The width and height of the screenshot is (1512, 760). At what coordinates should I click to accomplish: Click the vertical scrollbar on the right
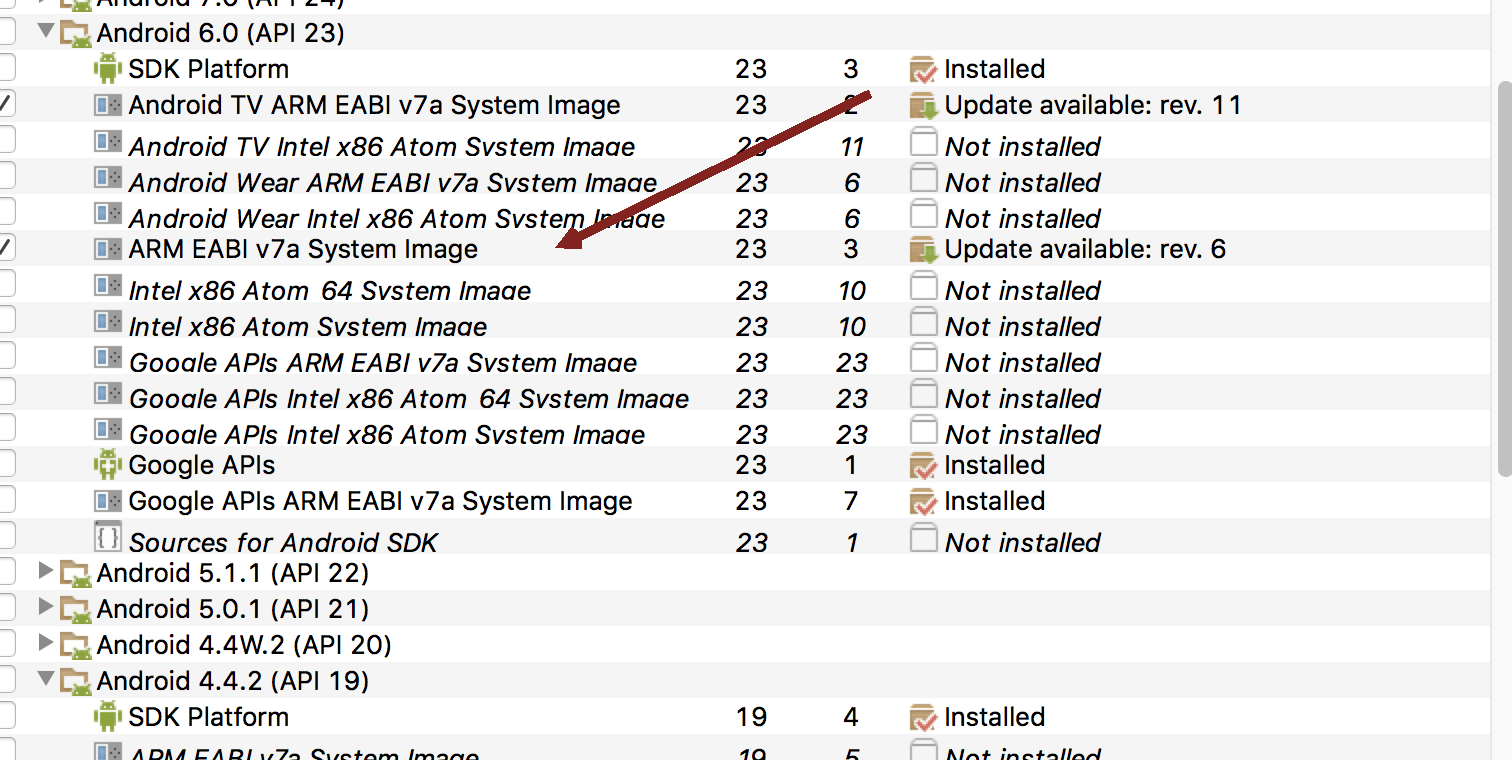[x=1503, y=280]
